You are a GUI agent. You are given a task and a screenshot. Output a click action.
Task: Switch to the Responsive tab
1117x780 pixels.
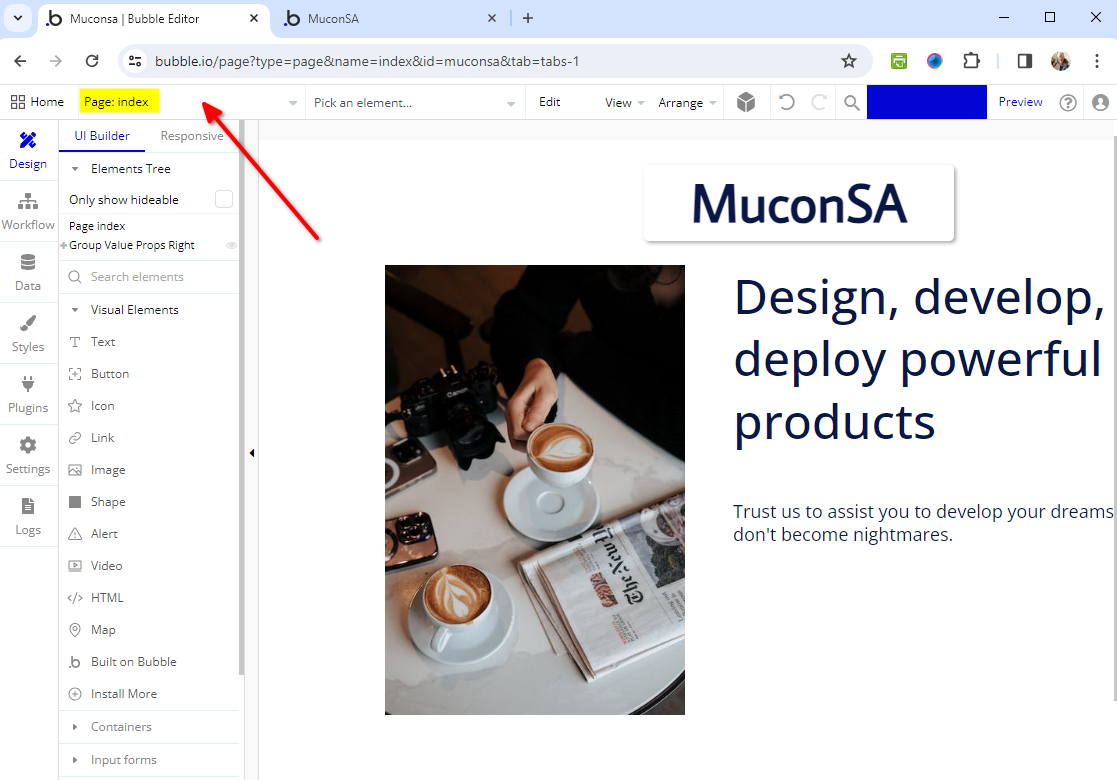pyautogui.click(x=192, y=136)
